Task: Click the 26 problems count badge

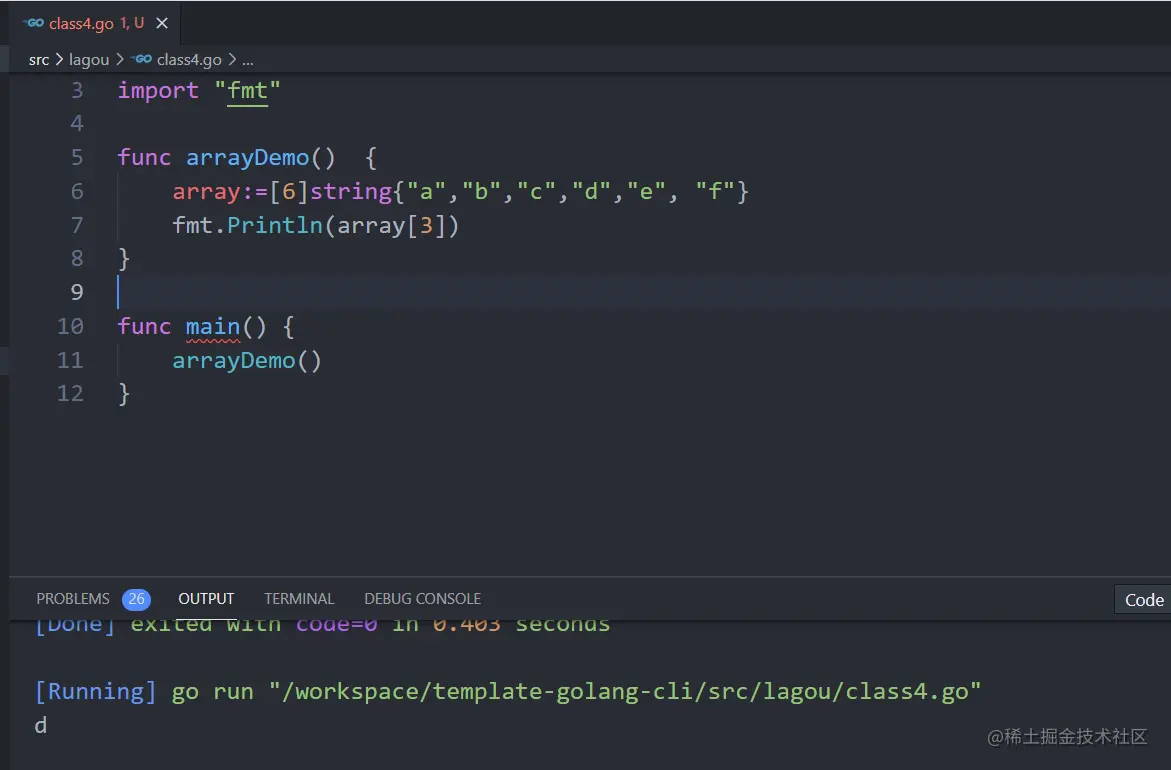Action: click(136, 599)
